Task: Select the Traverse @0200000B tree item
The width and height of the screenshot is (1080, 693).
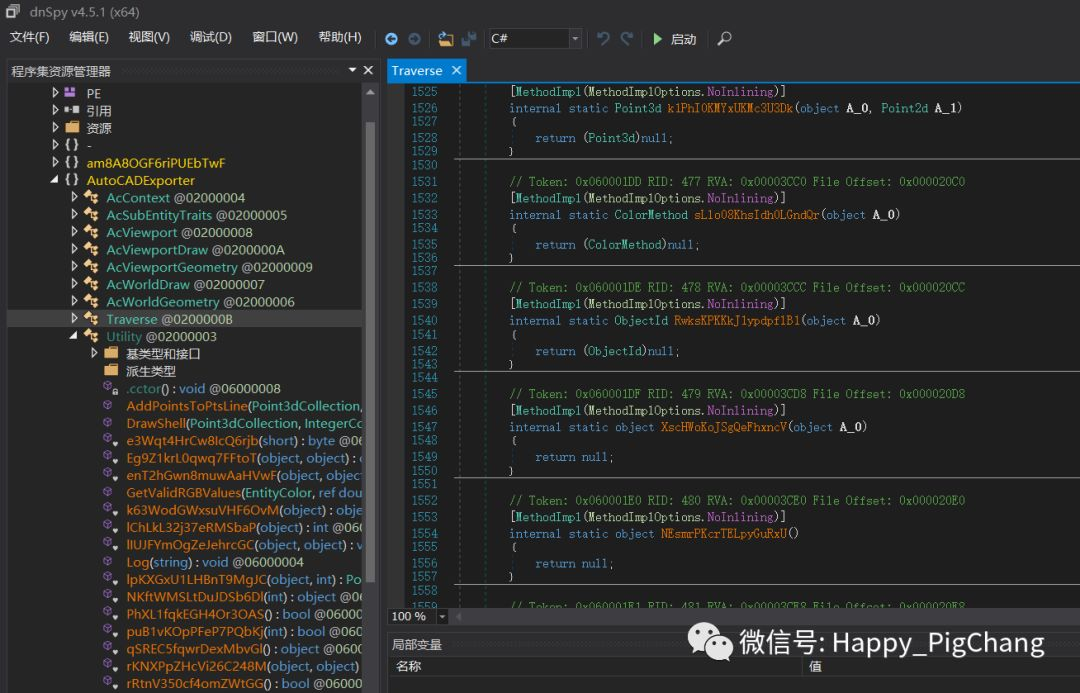Action: (169, 319)
